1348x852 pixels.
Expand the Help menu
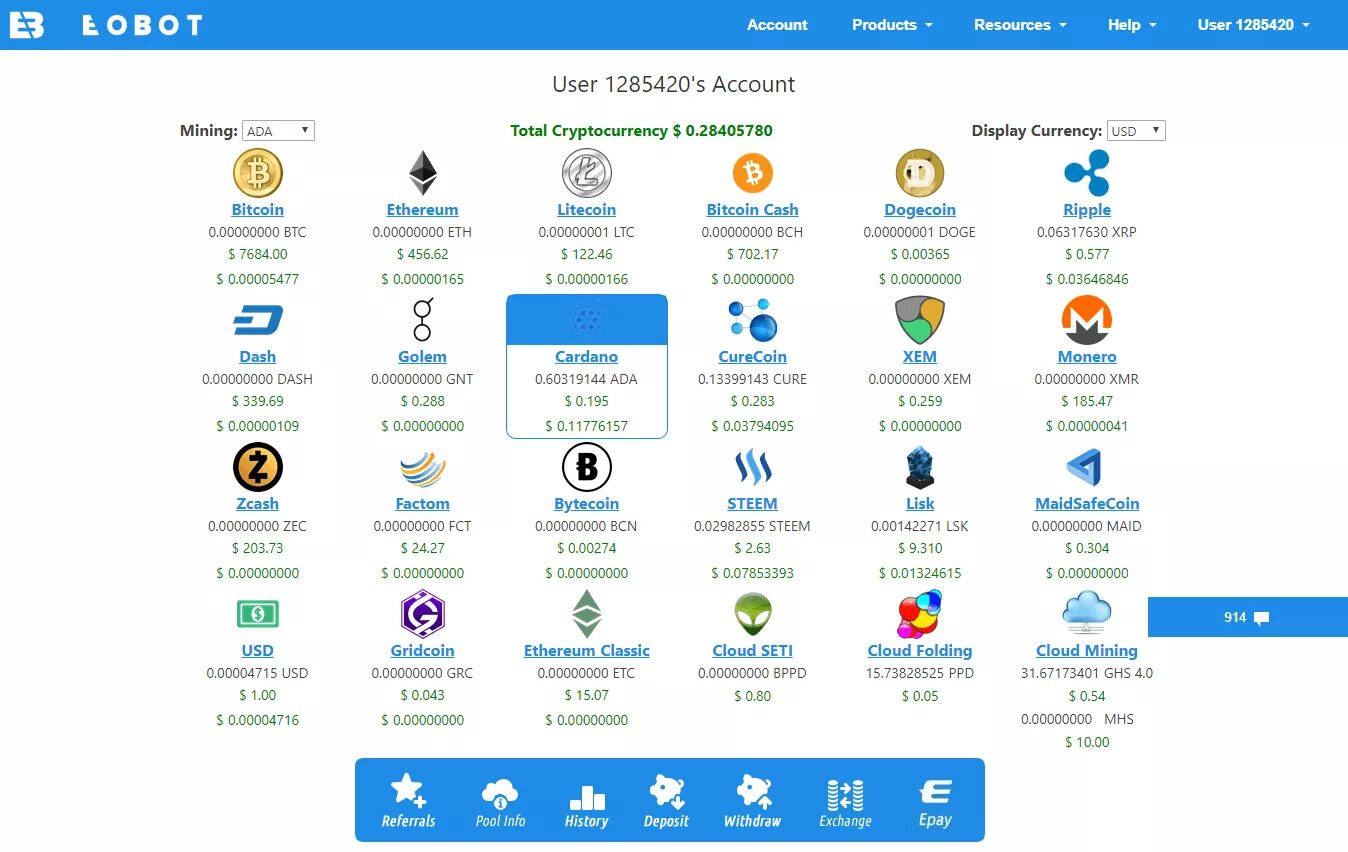(x=1132, y=25)
